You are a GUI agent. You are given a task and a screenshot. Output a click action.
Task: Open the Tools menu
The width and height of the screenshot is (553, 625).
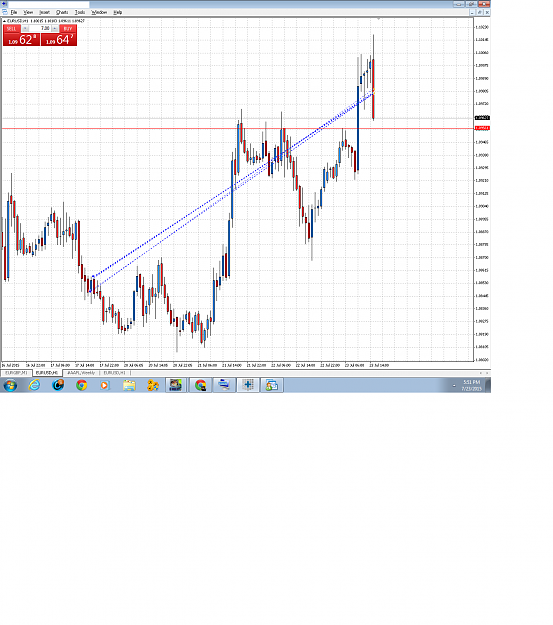pyautogui.click(x=80, y=12)
